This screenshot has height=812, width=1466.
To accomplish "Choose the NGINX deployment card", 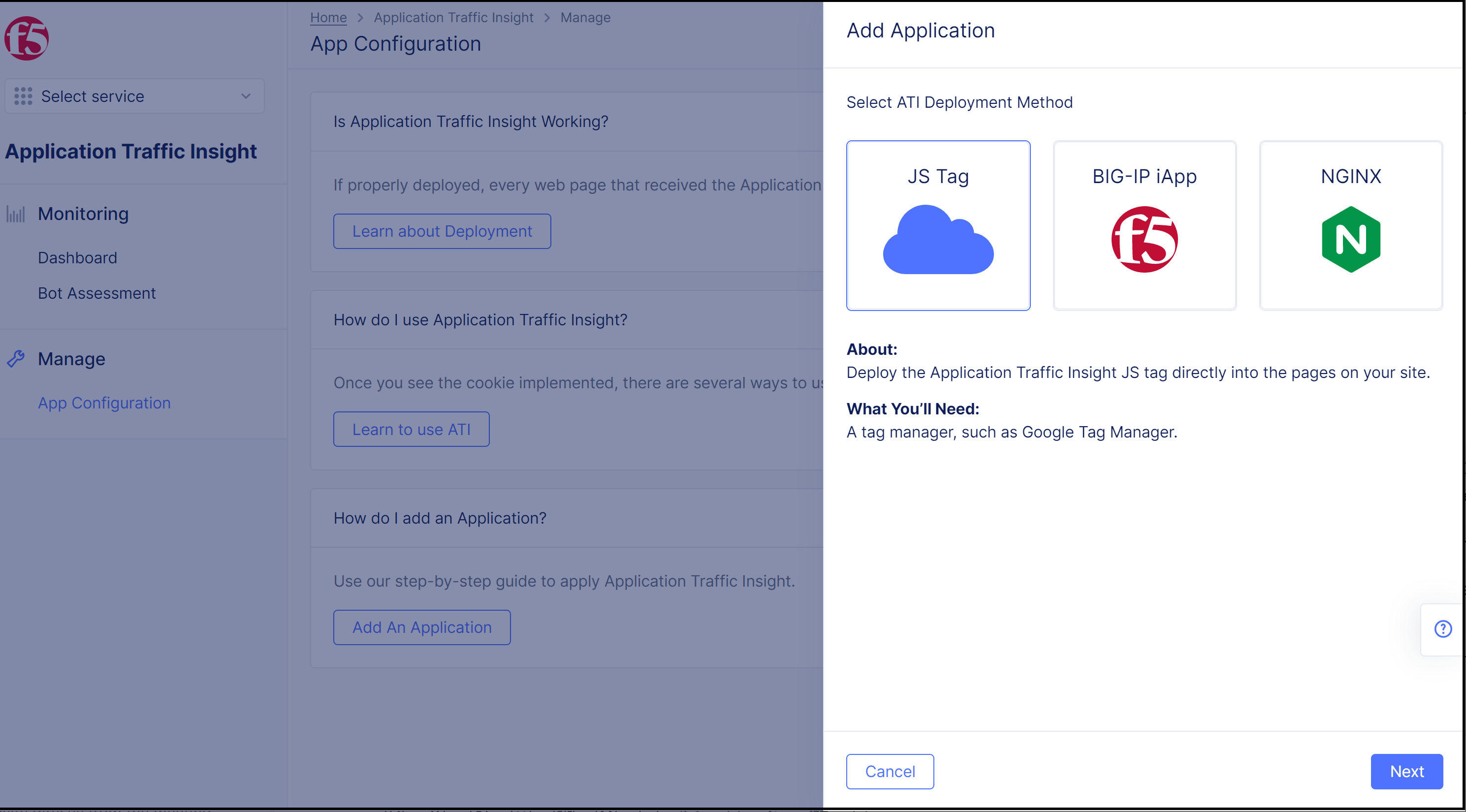I will click(x=1350, y=176).
